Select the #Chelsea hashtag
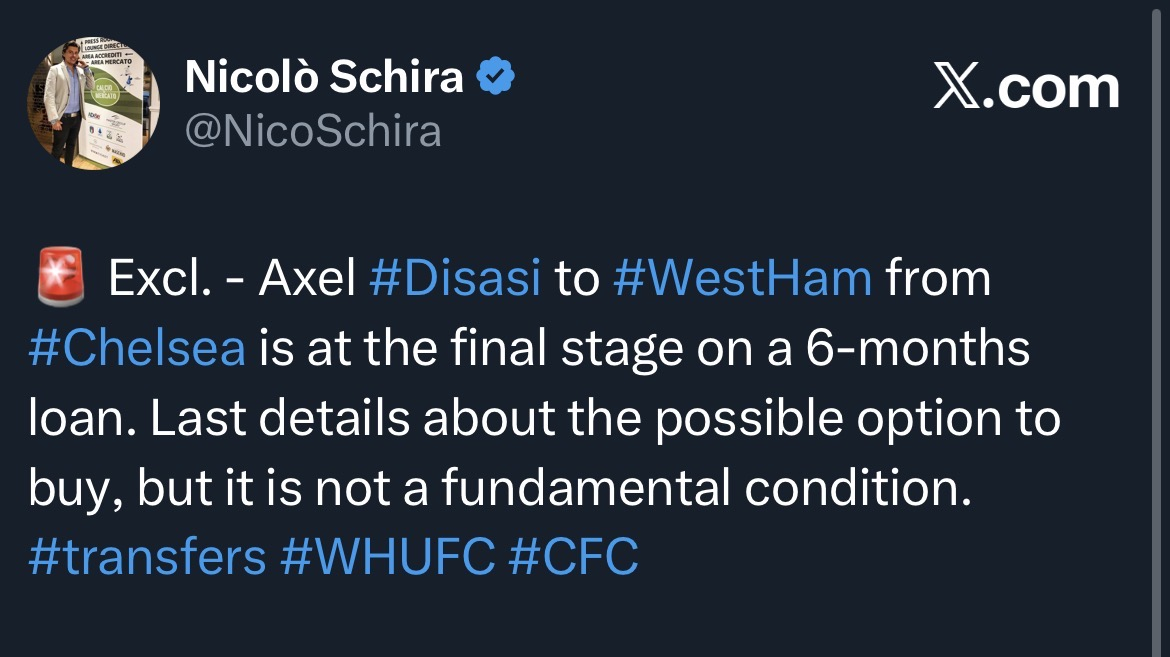Screen dimensions: 1170x657 pyautogui.click(x=137, y=349)
